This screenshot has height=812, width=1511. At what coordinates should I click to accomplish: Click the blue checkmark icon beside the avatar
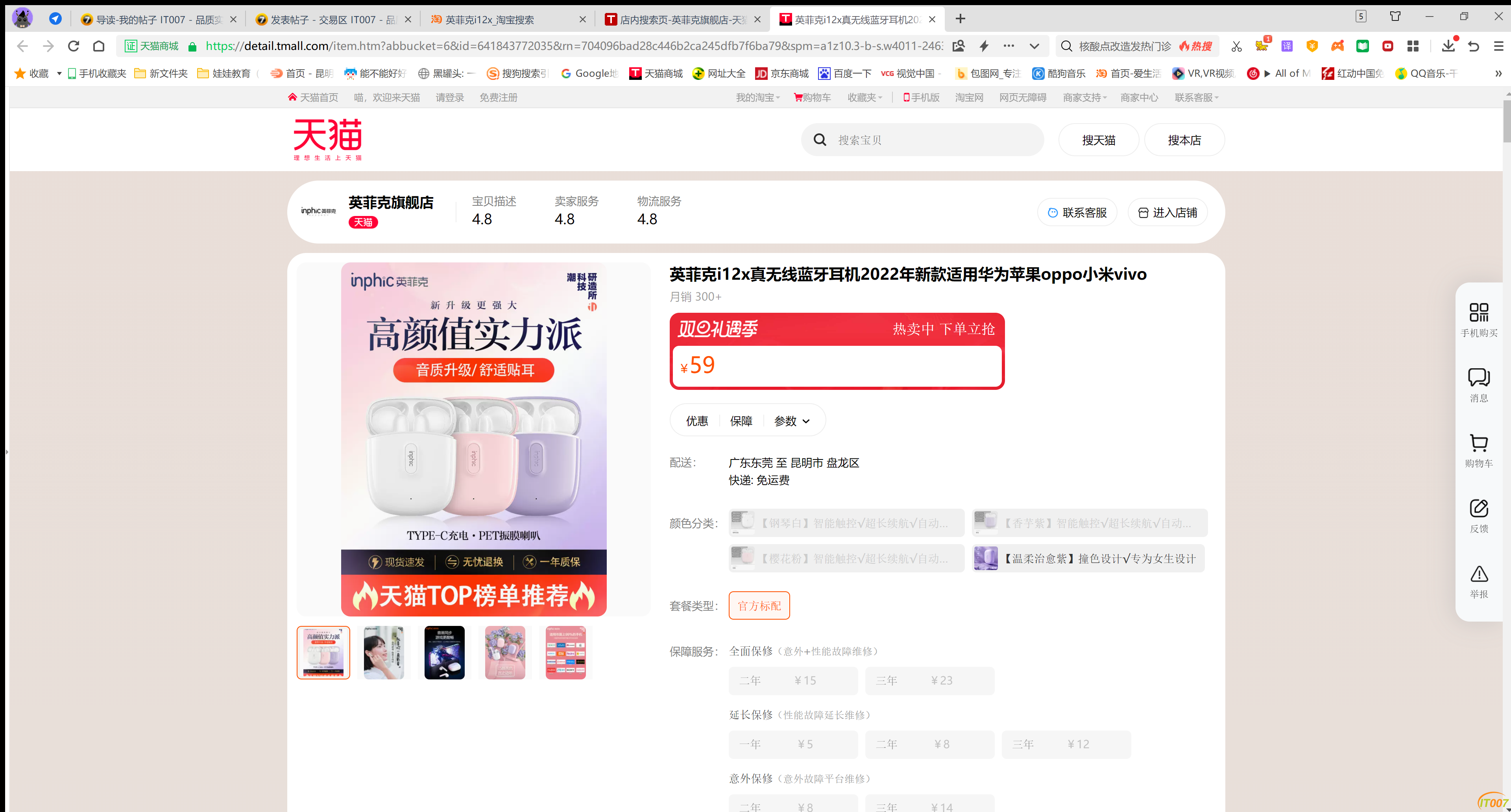[x=55, y=19]
